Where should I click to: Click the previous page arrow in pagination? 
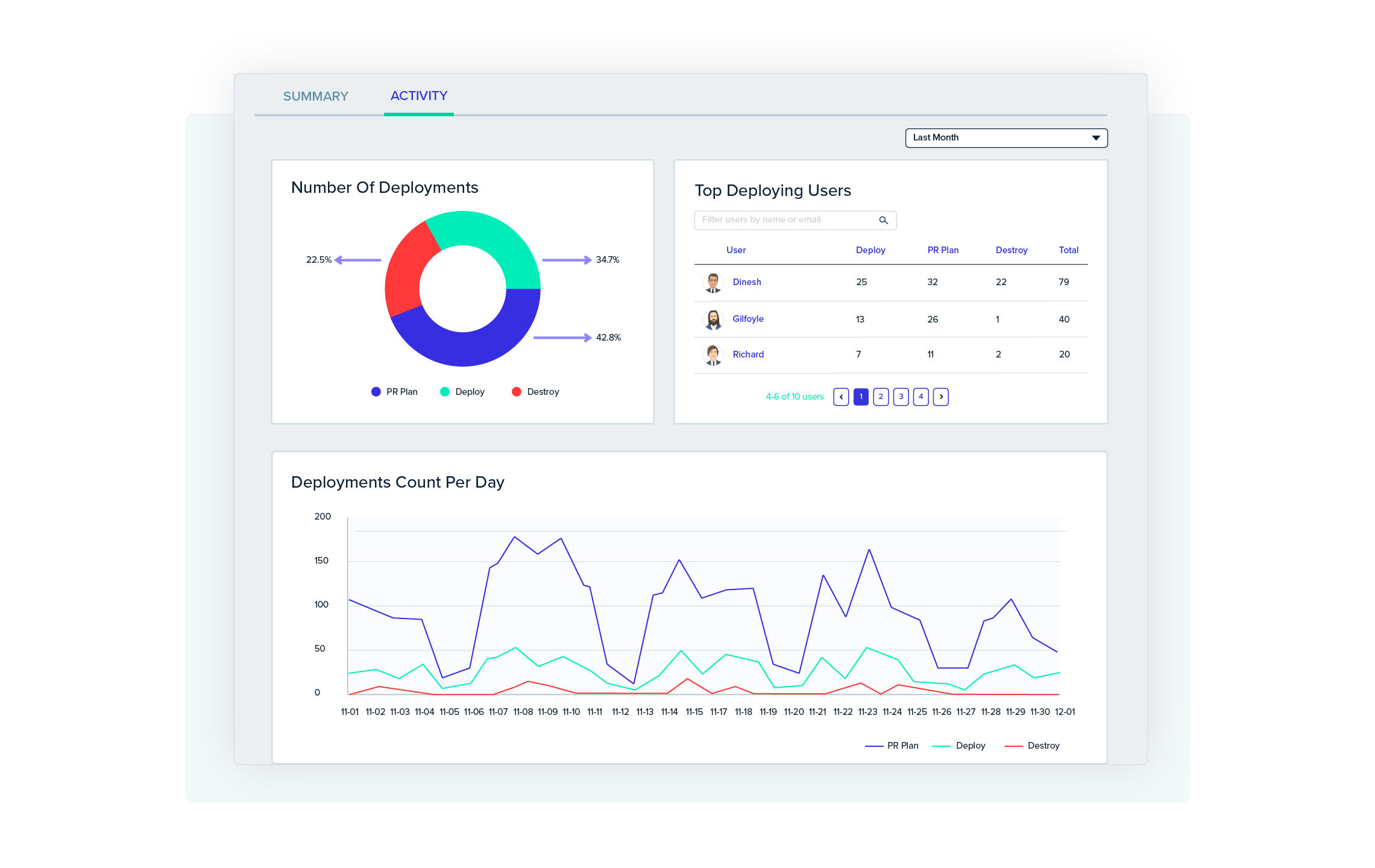(x=841, y=397)
